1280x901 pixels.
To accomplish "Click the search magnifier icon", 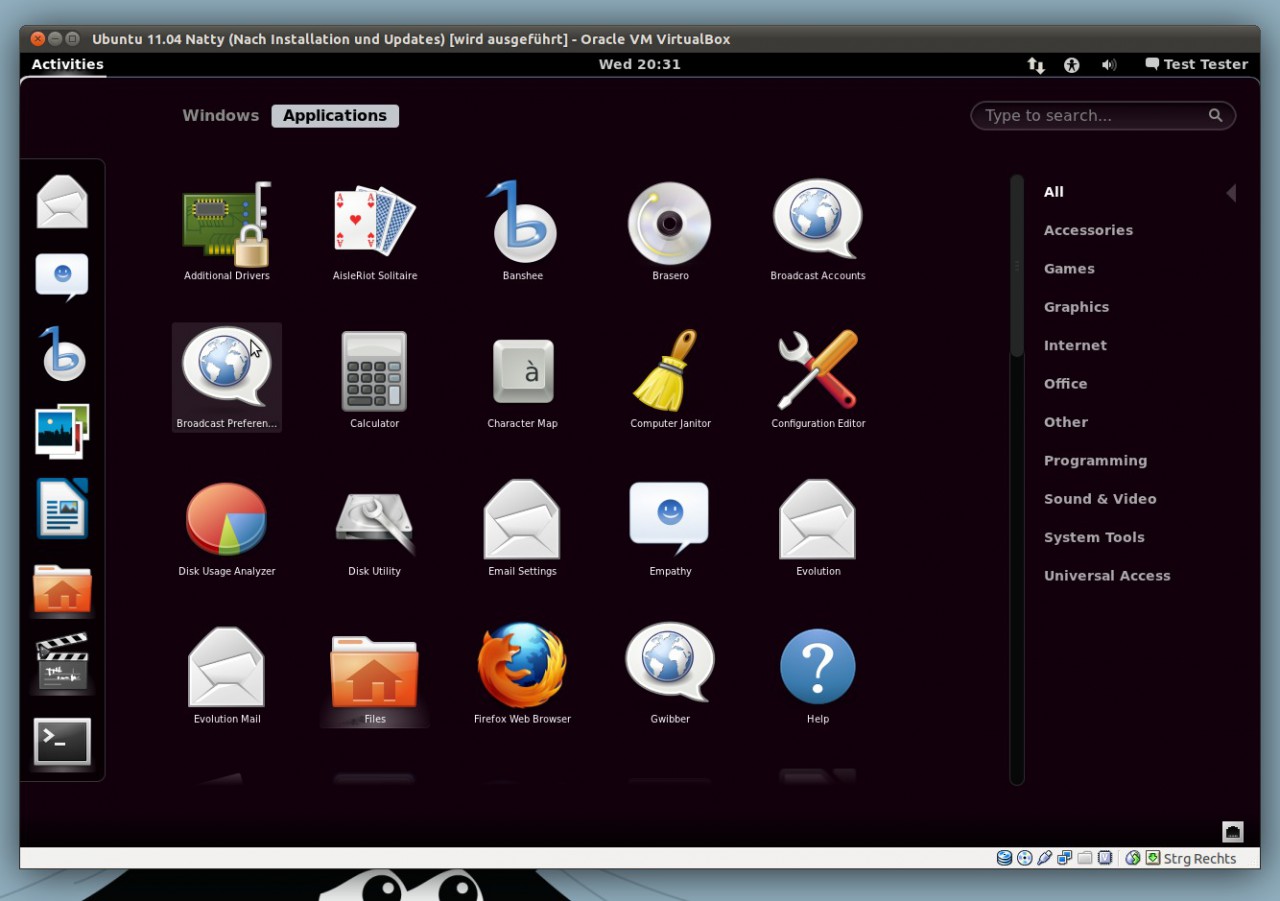I will (x=1215, y=115).
